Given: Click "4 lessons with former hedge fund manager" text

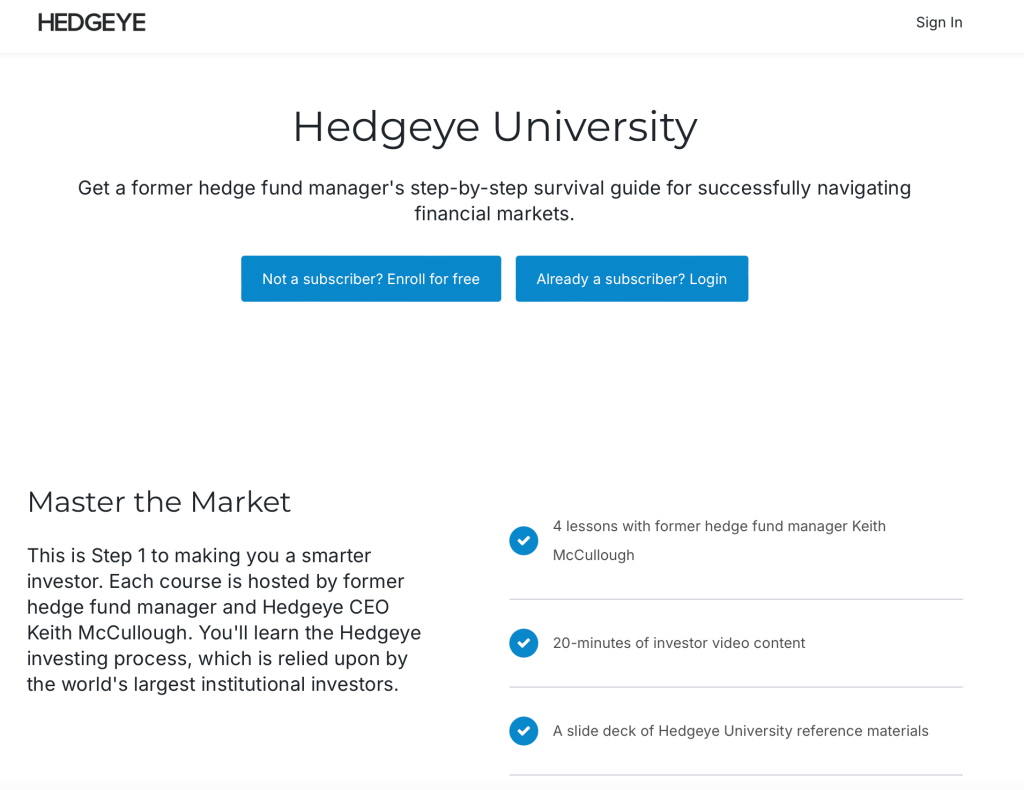Looking at the screenshot, I should (x=719, y=527).
